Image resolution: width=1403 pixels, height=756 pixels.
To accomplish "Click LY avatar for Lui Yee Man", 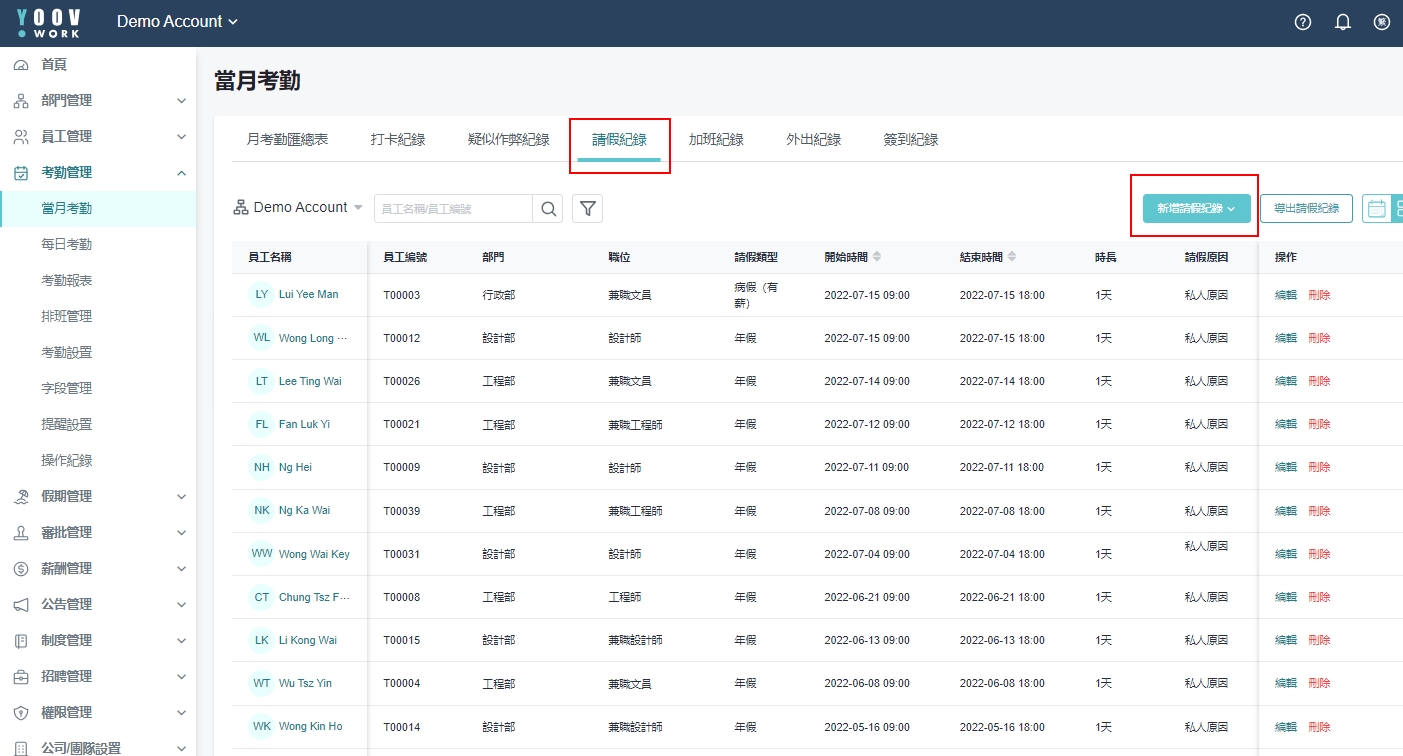I will click(x=262, y=295).
